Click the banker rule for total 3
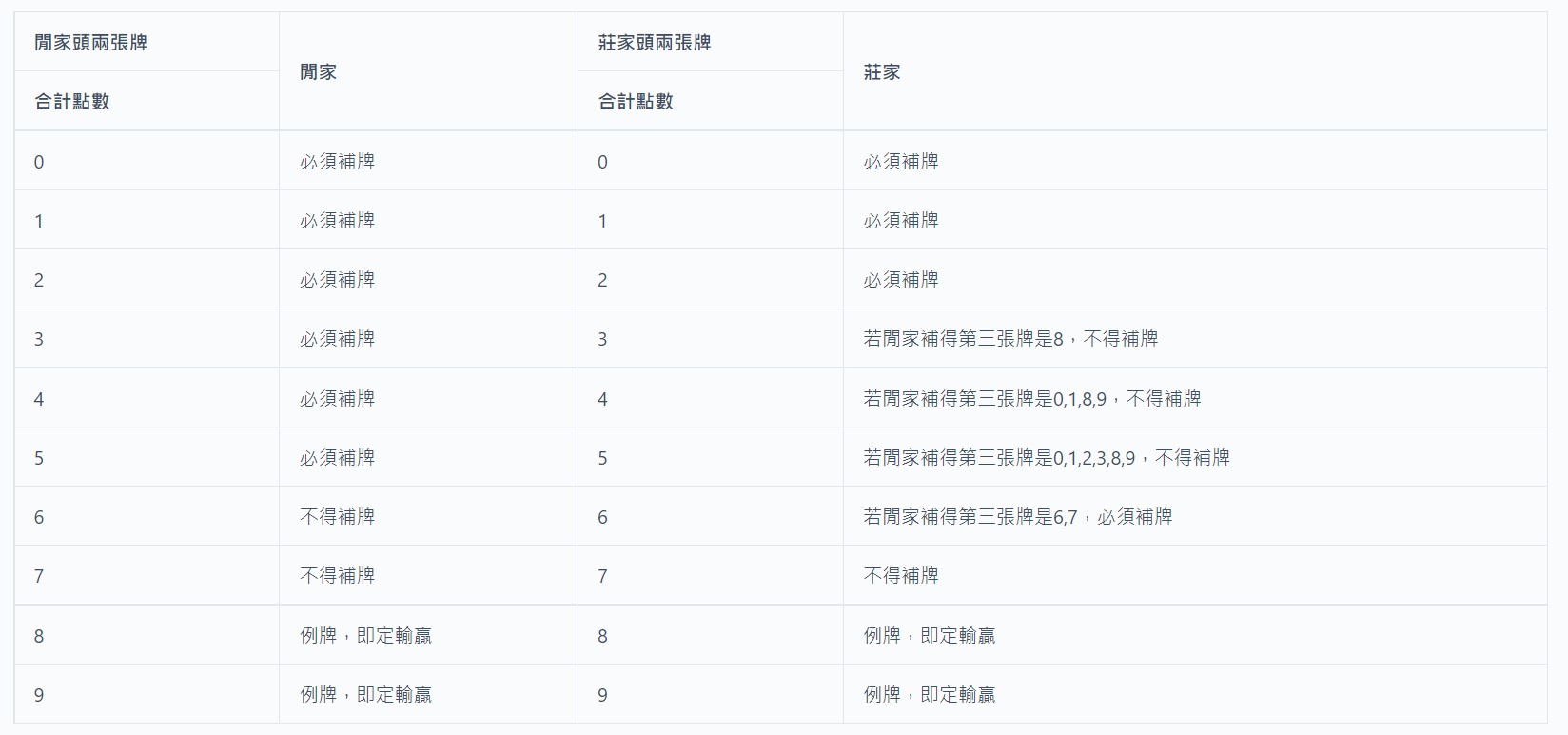The height and width of the screenshot is (735, 1568). pyautogui.click(x=1010, y=339)
